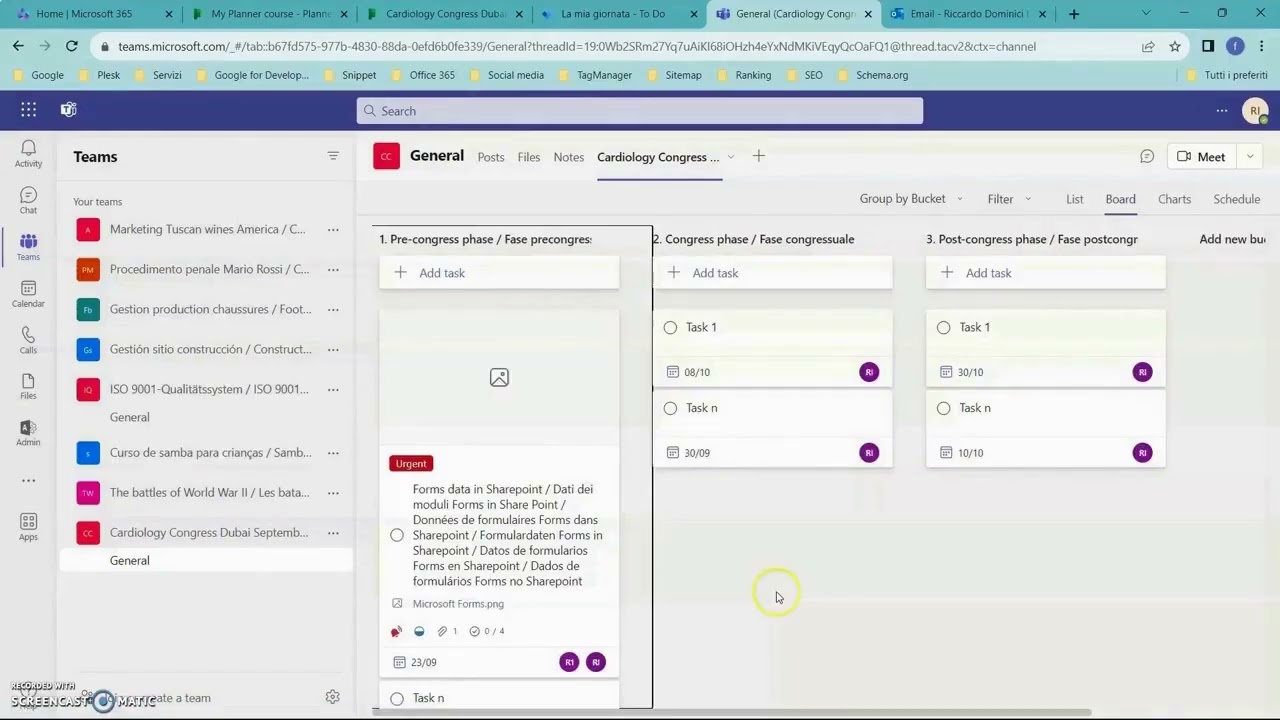Open manage teams gear icon

tap(333, 697)
